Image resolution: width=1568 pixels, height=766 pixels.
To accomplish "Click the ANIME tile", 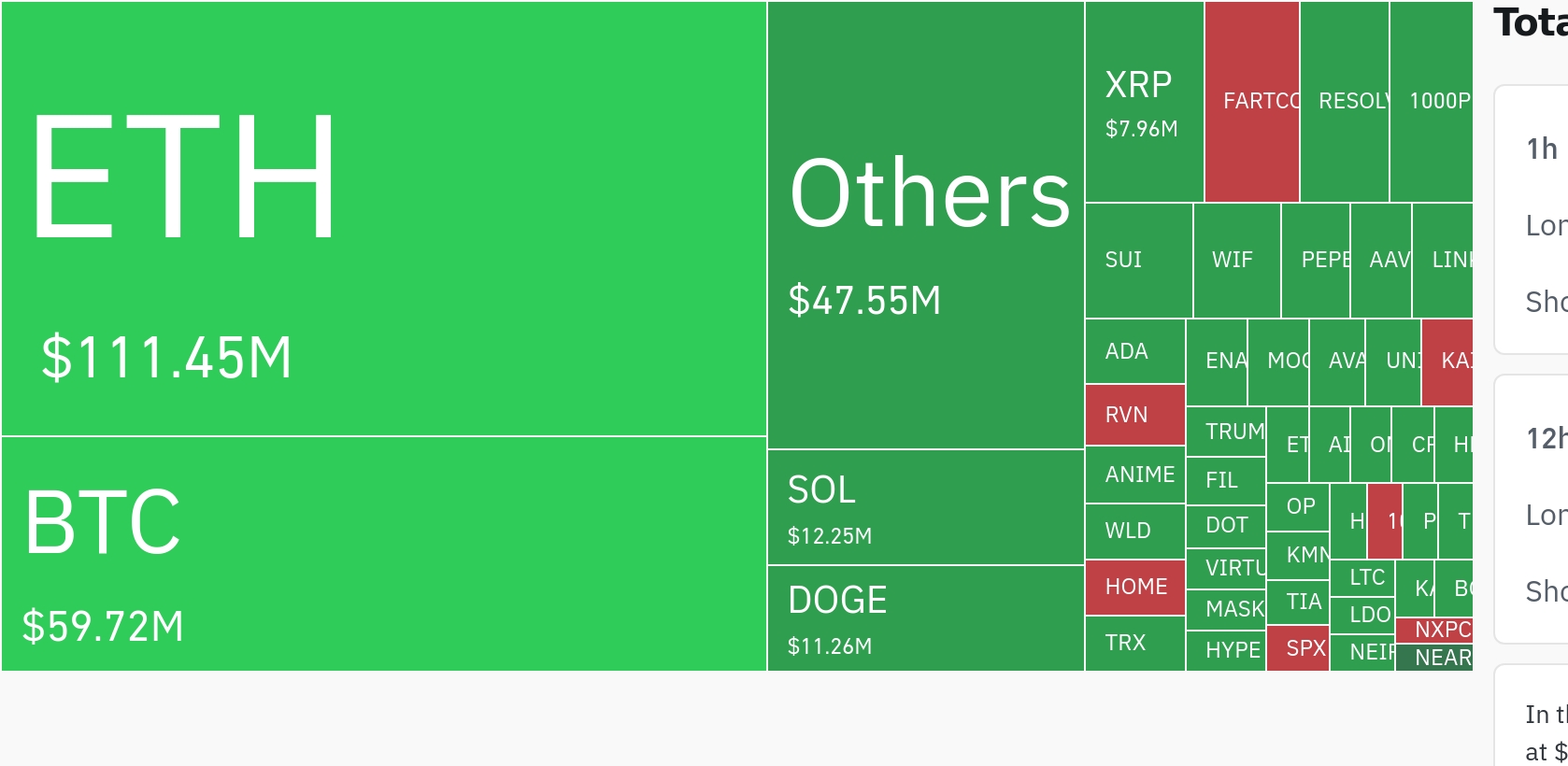I will 1135,475.
